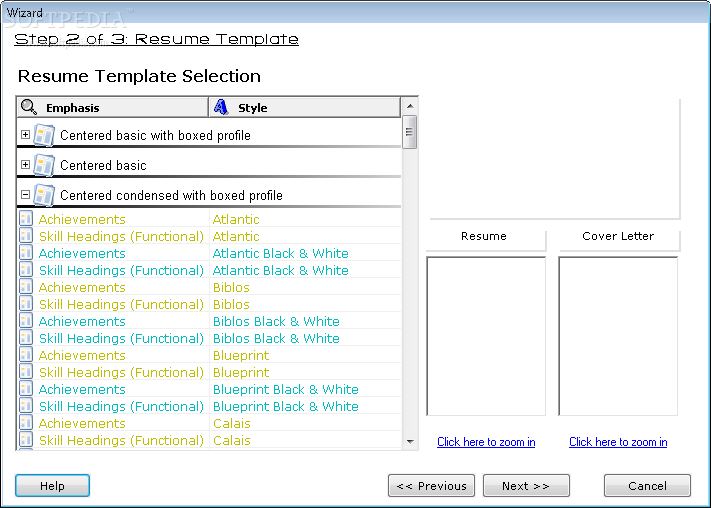Screen dimensions: 711x508
Task: Choose the Biblos Black & White style of the Skill Headings row
Action: 276,338
